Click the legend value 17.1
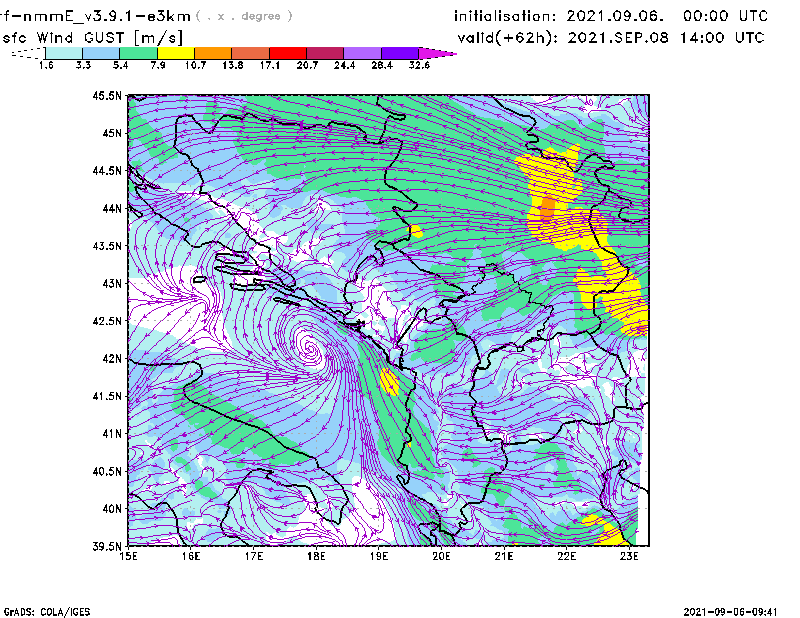The height and width of the screenshot is (618, 800). click(269, 65)
